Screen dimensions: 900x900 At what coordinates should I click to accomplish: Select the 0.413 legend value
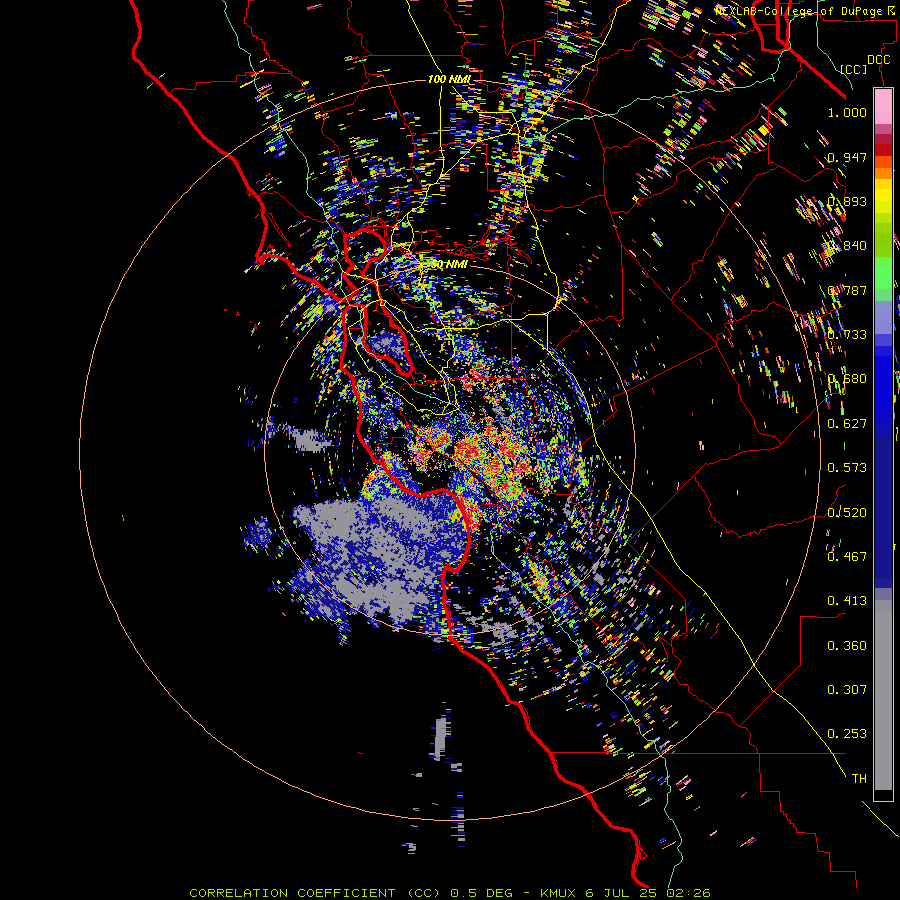pos(847,601)
